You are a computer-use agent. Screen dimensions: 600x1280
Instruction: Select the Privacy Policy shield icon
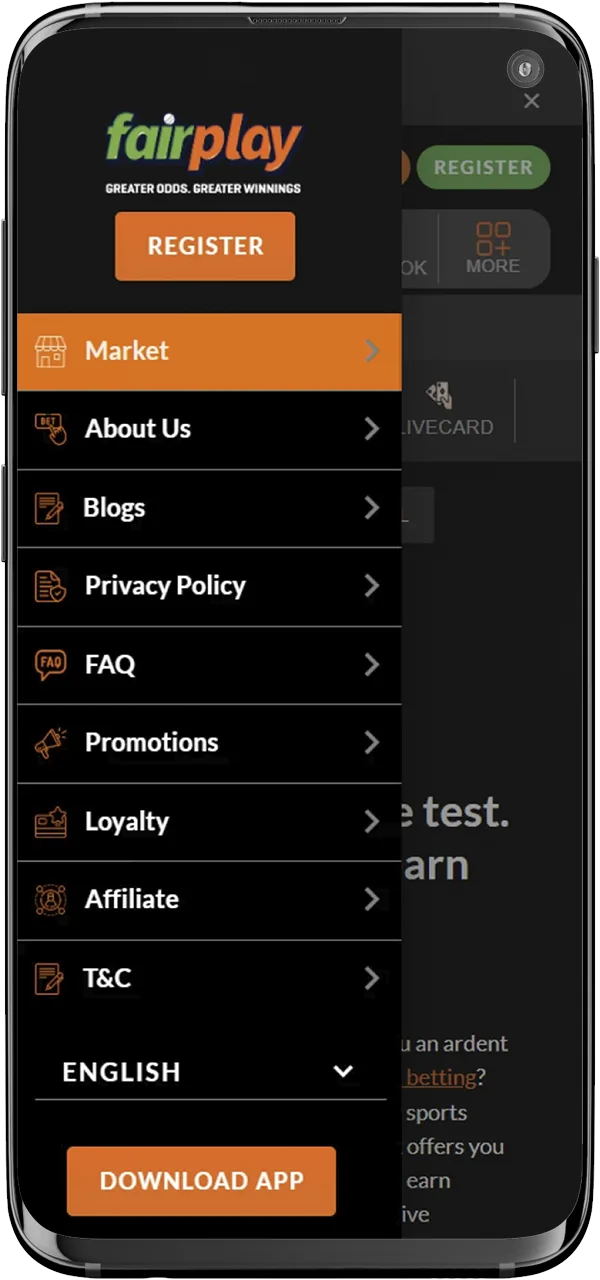[49, 586]
